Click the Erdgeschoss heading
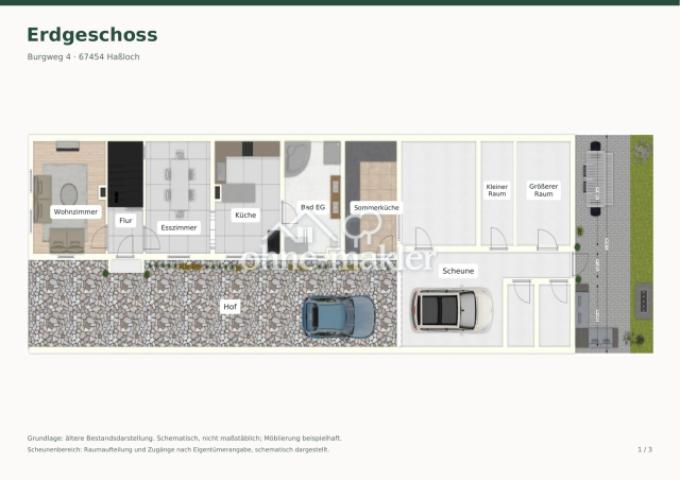The image size is (680, 480). click(92, 35)
